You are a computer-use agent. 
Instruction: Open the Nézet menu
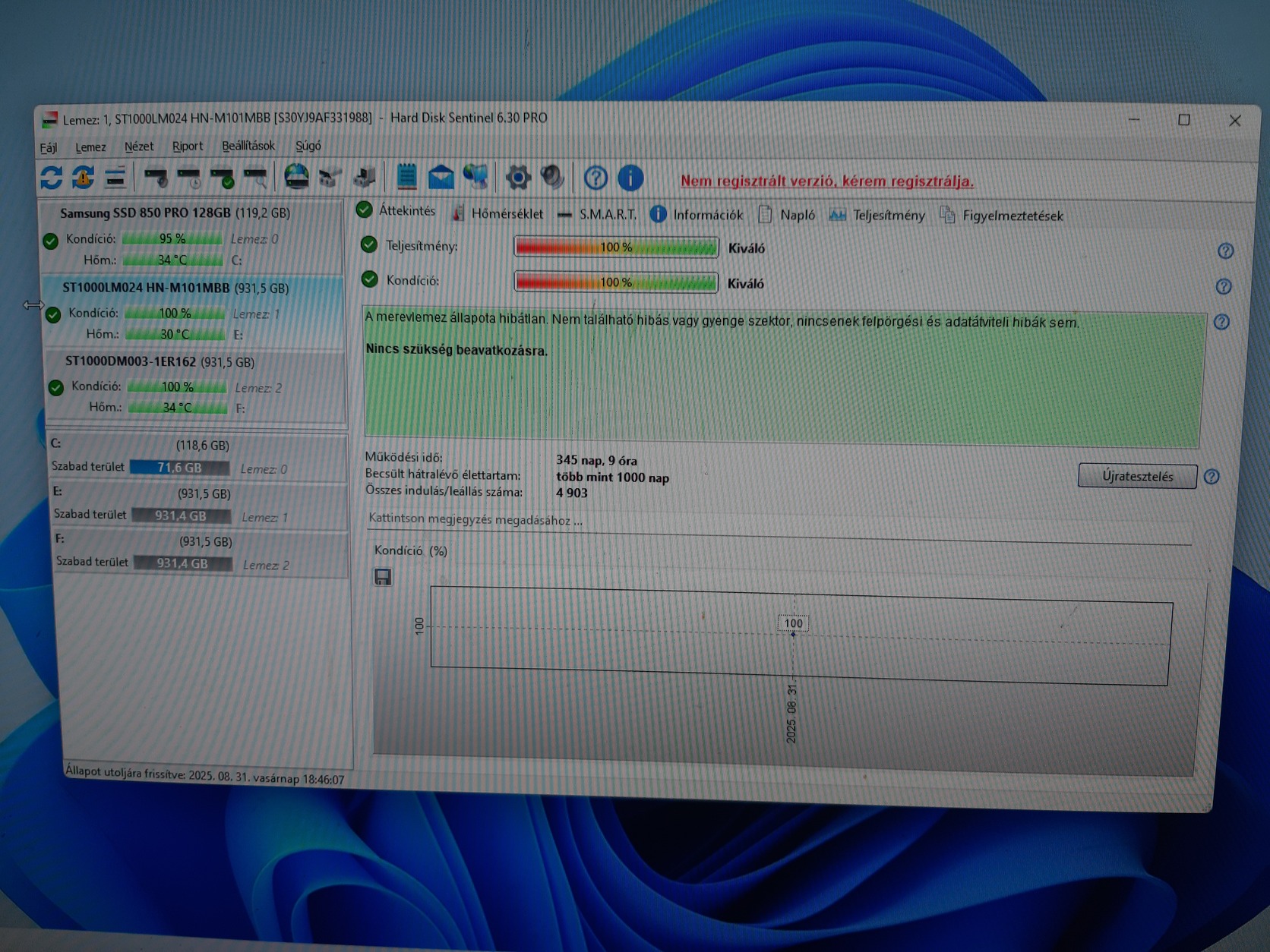coord(139,147)
